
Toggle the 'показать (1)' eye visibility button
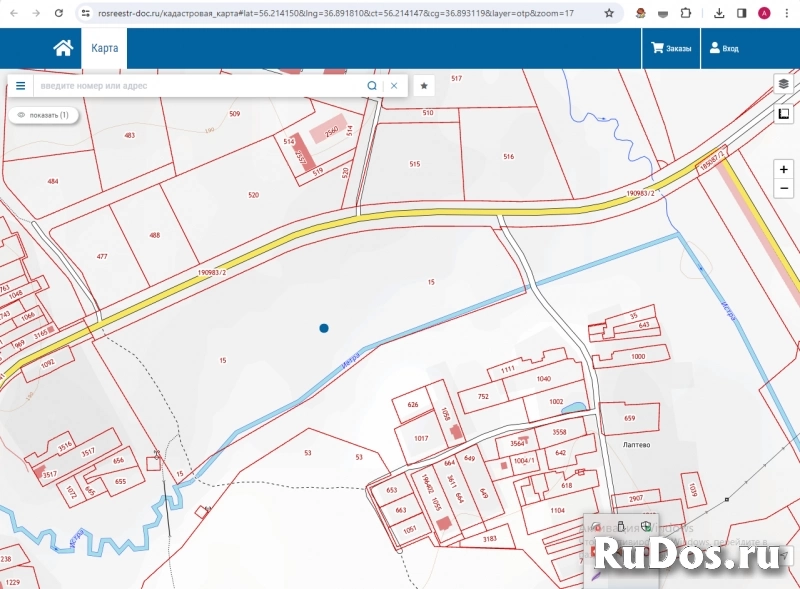coord(43,115)
